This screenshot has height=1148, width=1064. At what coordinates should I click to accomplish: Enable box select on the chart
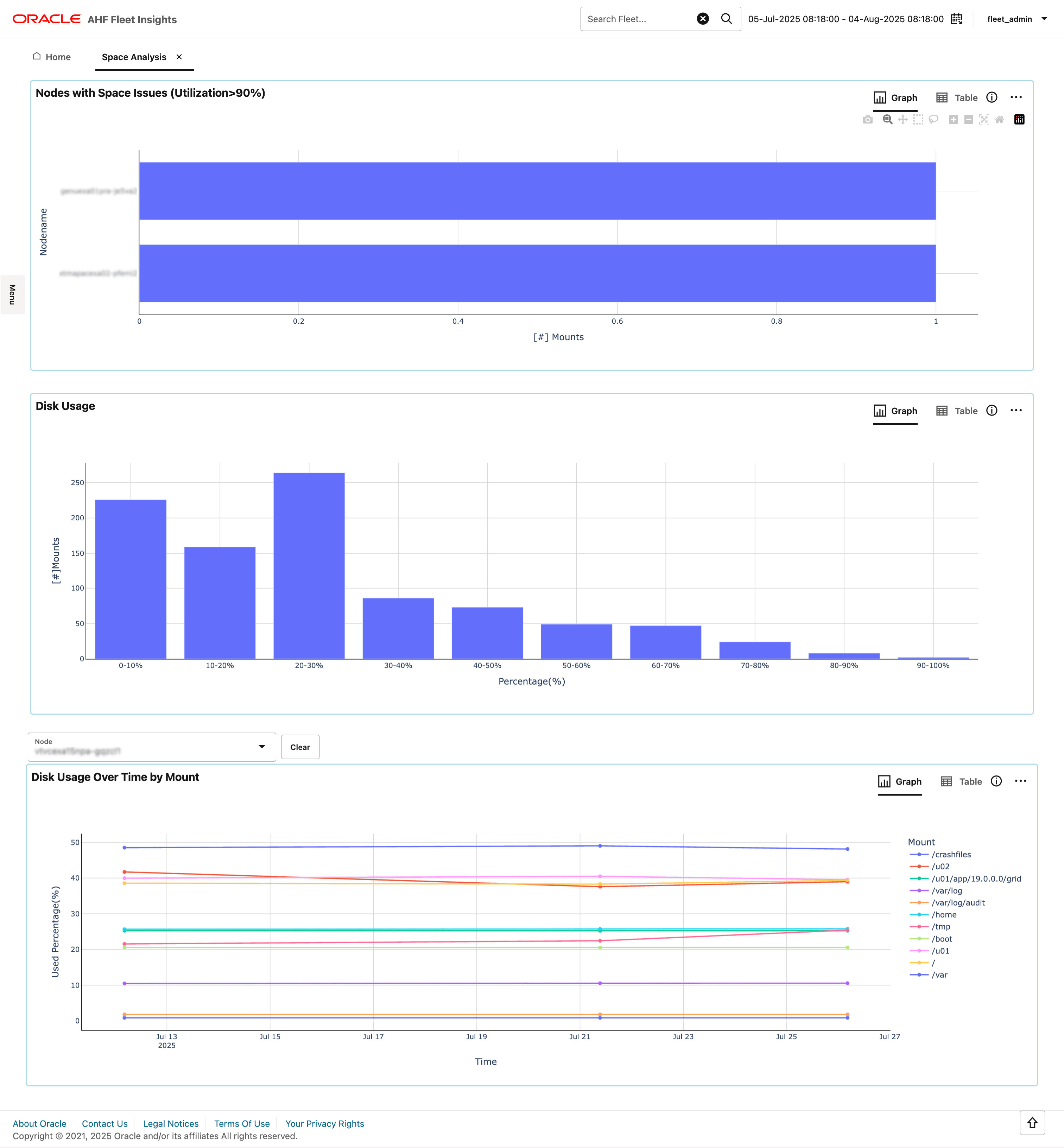[x=918, y=120]
